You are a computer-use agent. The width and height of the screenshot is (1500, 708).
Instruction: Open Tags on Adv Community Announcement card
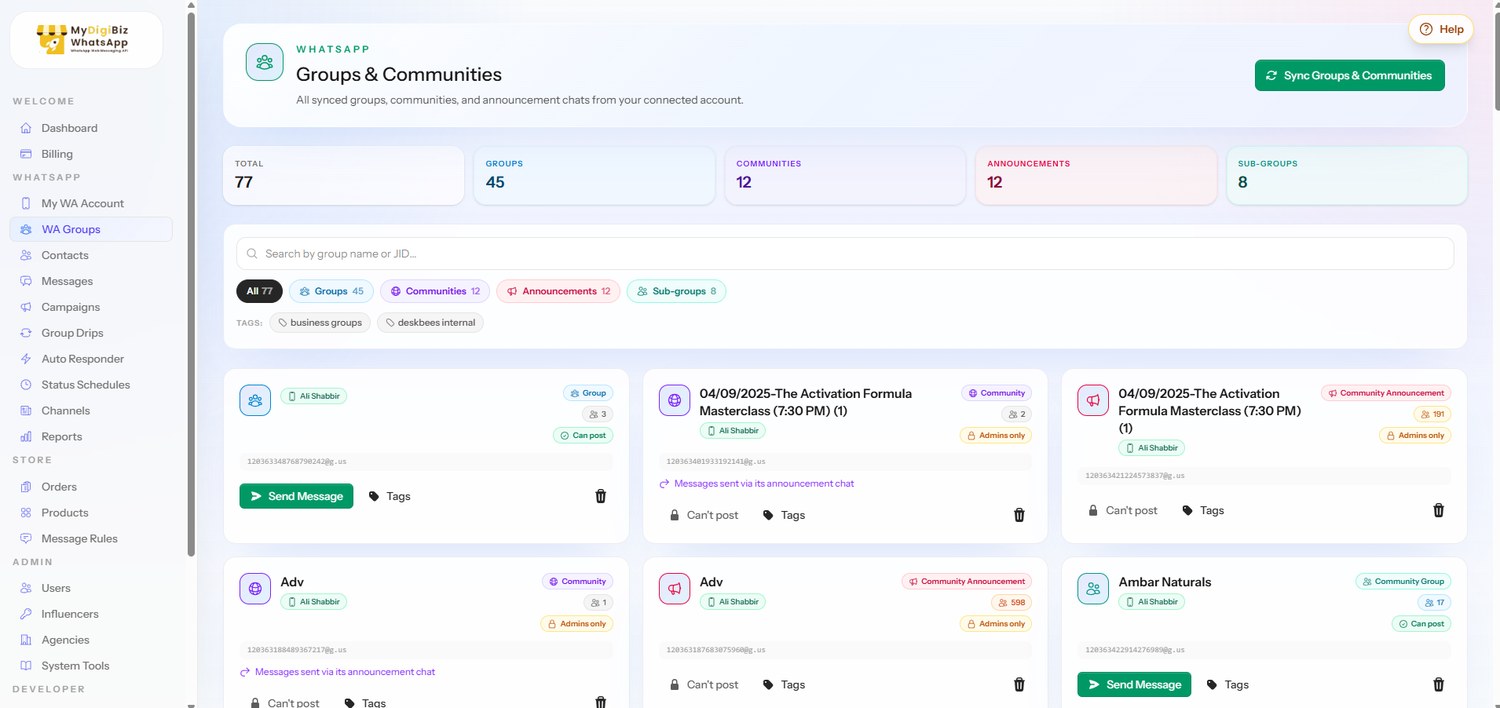(783, 685)
